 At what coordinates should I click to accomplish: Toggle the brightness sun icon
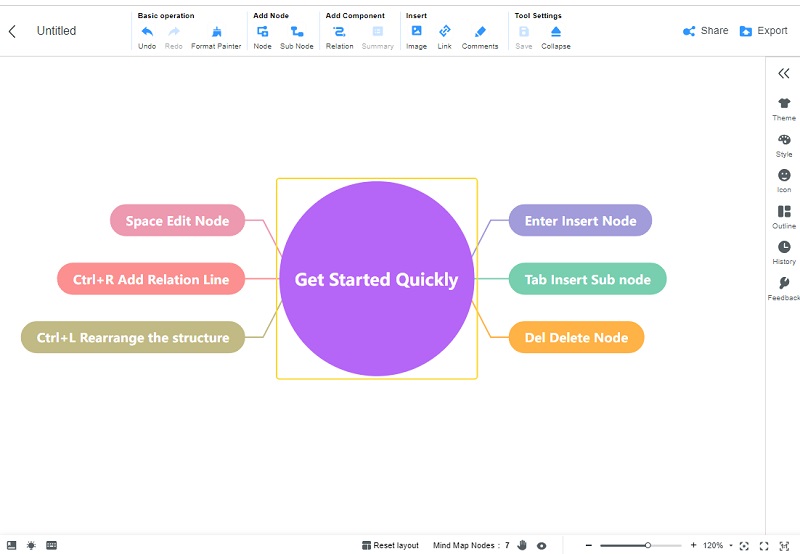pos(31,545)
